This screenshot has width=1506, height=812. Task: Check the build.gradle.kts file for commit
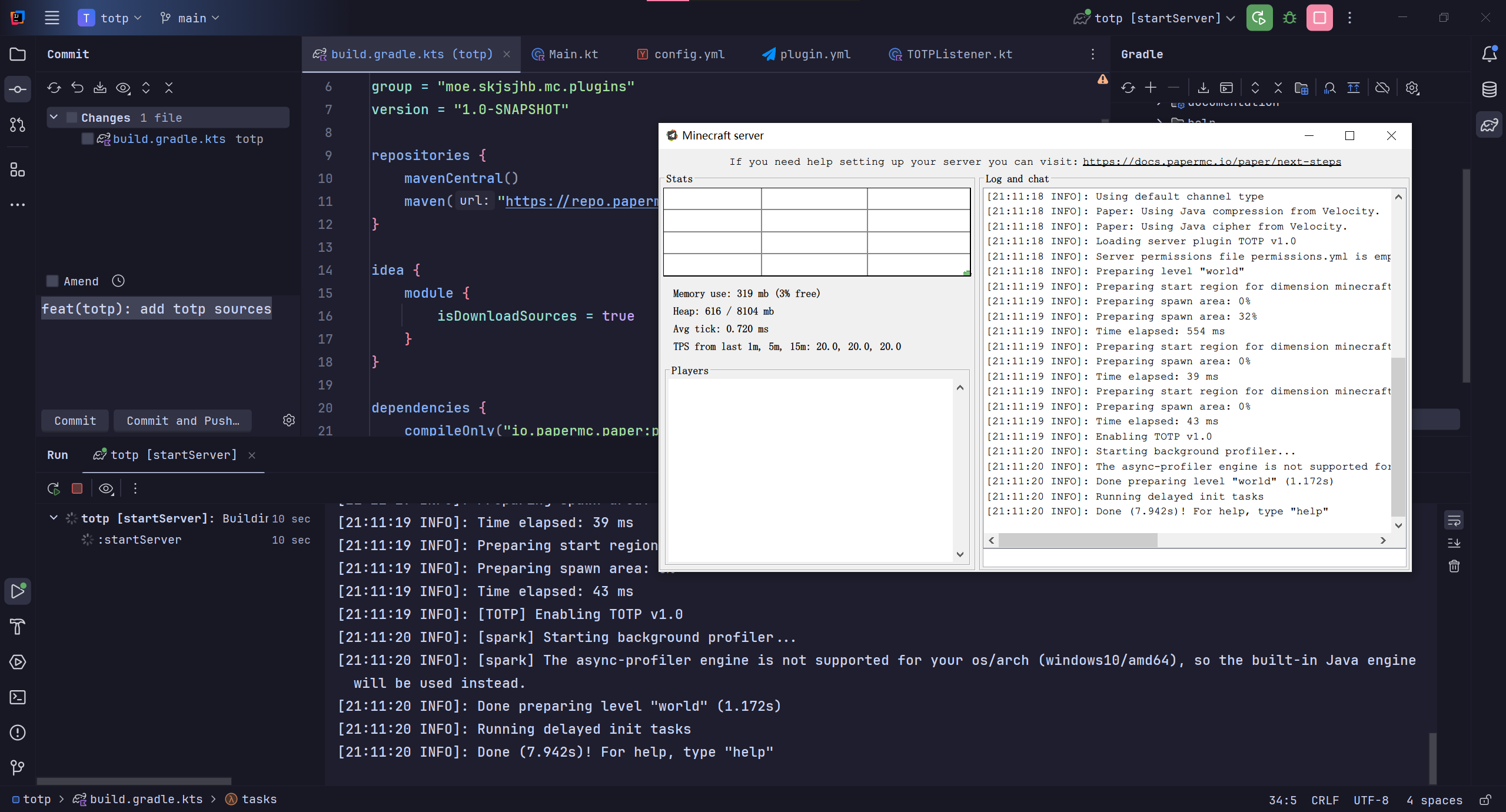[87, 138]
